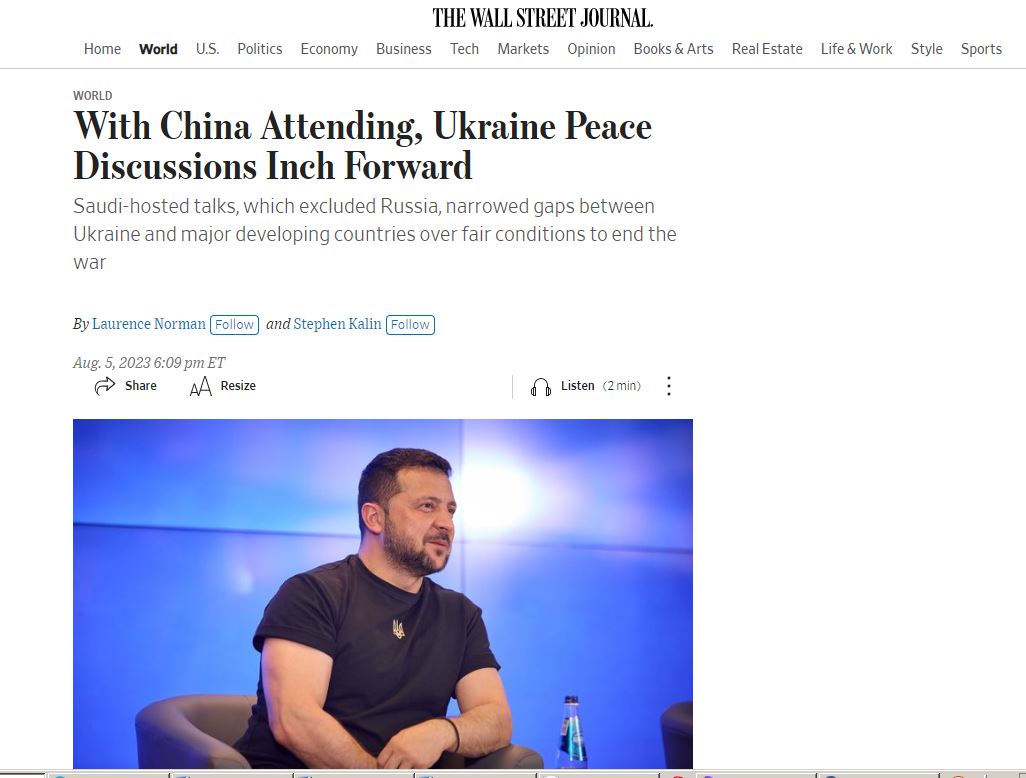
Task: Open the World section tab
Action: [x=158, y=49]
